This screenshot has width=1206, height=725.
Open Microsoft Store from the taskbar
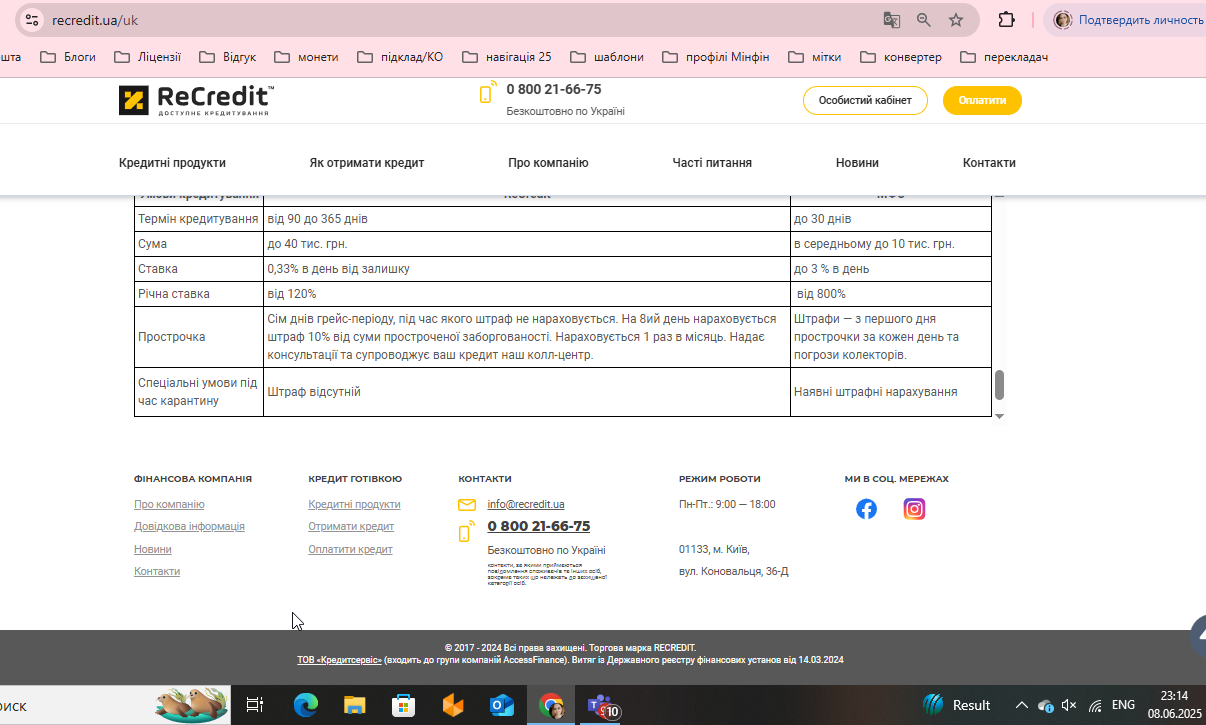403,705
